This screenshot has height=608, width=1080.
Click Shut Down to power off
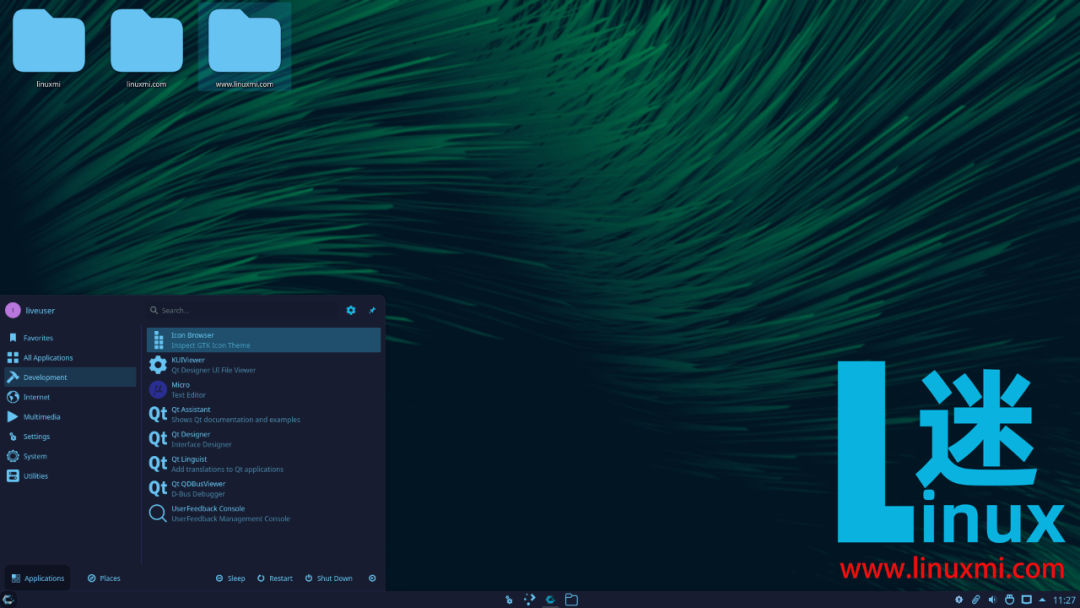pyautogui.click(x=328, y=577)
